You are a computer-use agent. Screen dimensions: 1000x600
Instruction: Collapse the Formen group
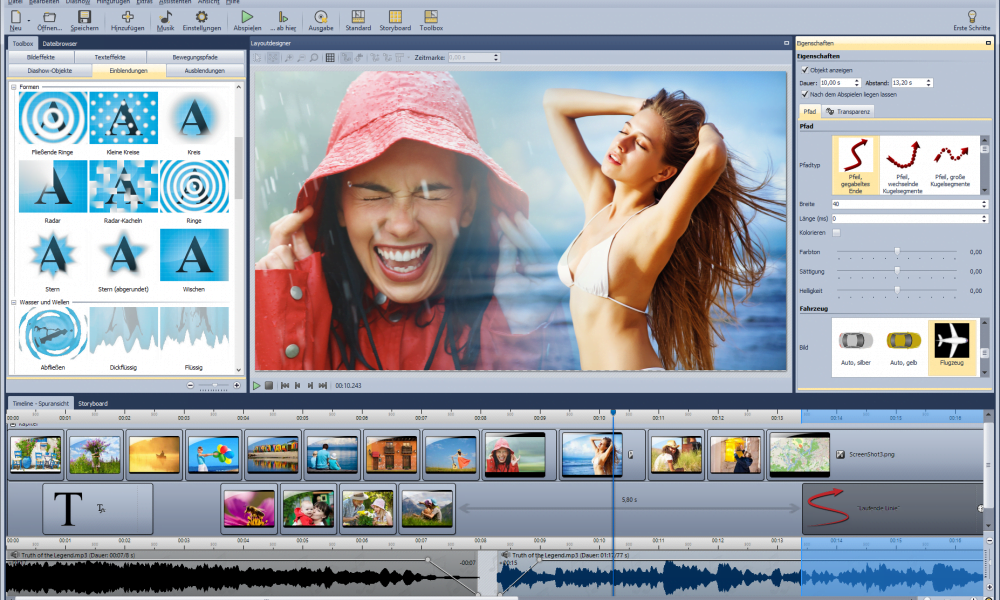pos(13,87)
